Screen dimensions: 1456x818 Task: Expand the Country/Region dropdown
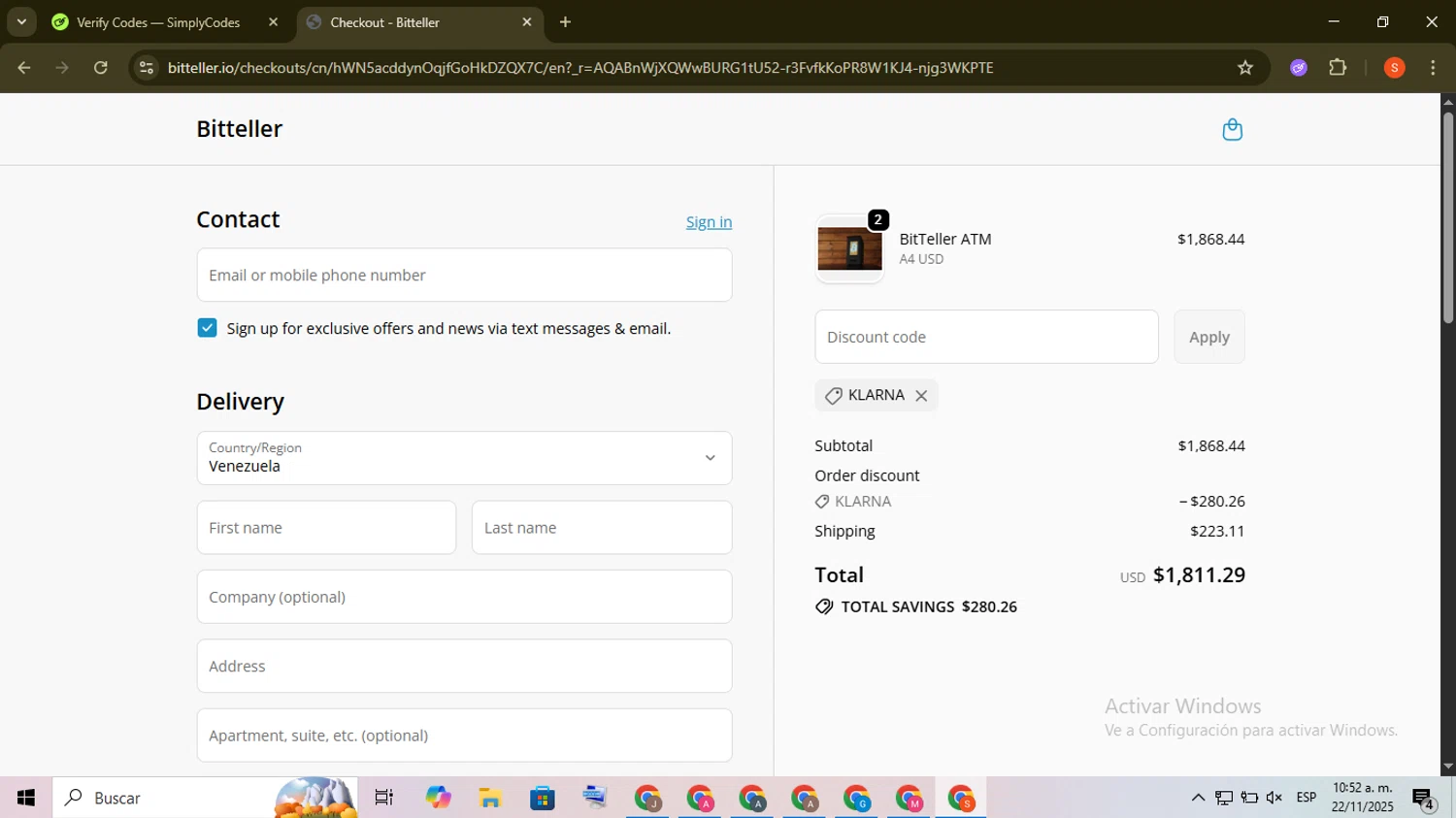pos(464,458)
